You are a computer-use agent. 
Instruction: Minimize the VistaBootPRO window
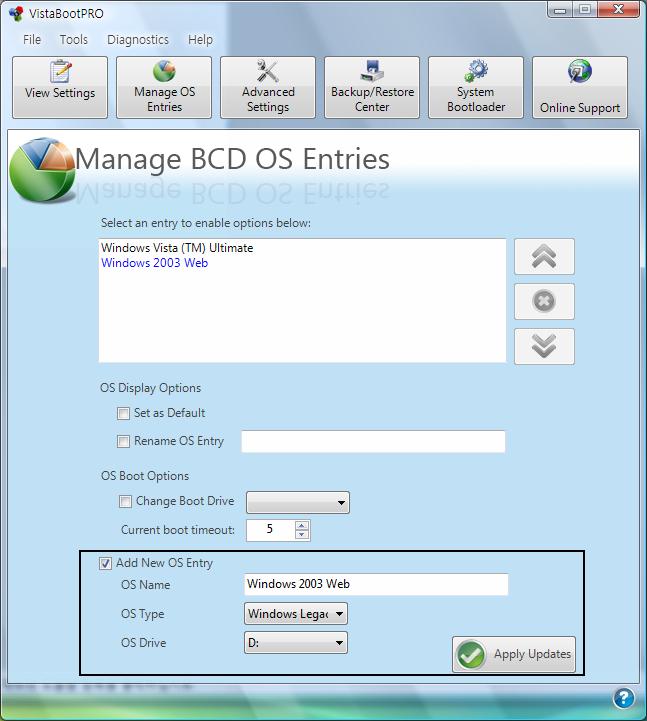[560, 10]
